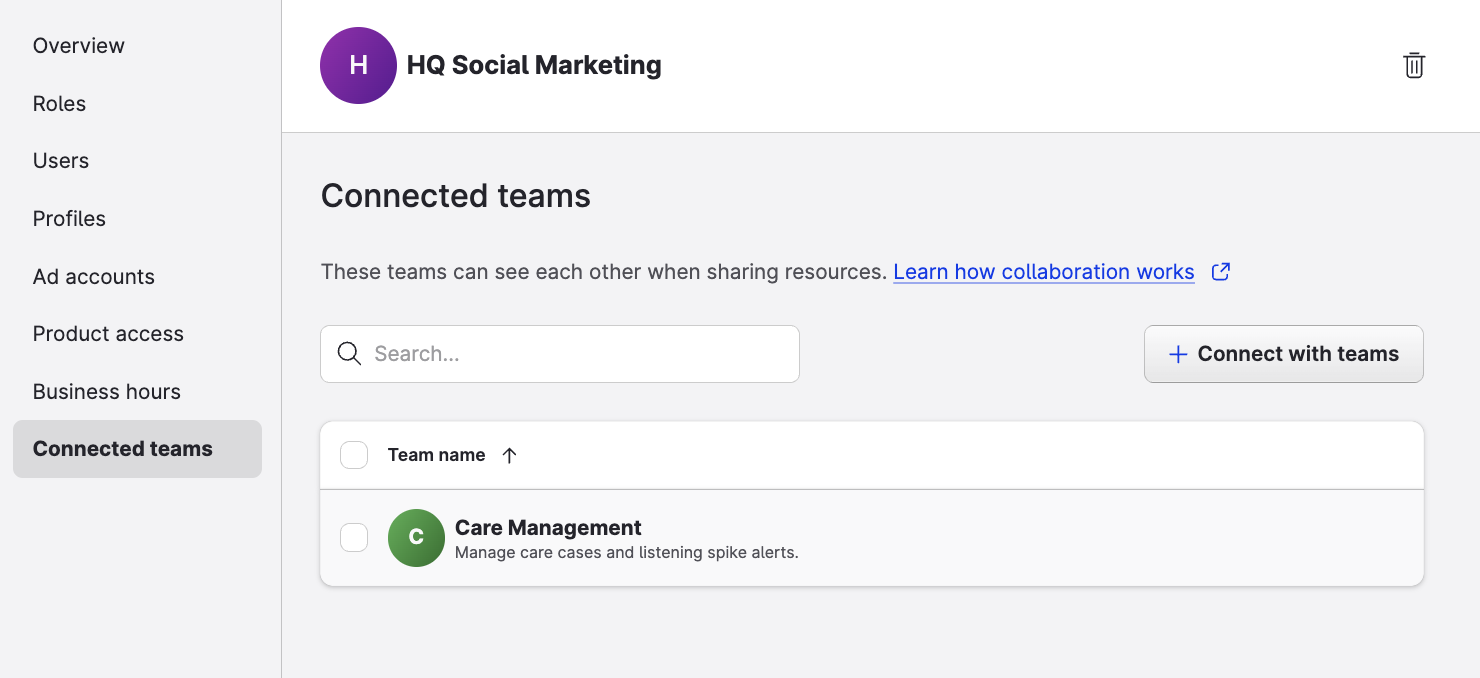Click the HQ Social Marketing title
The image size is (1480, 678).
pos(534,66)
